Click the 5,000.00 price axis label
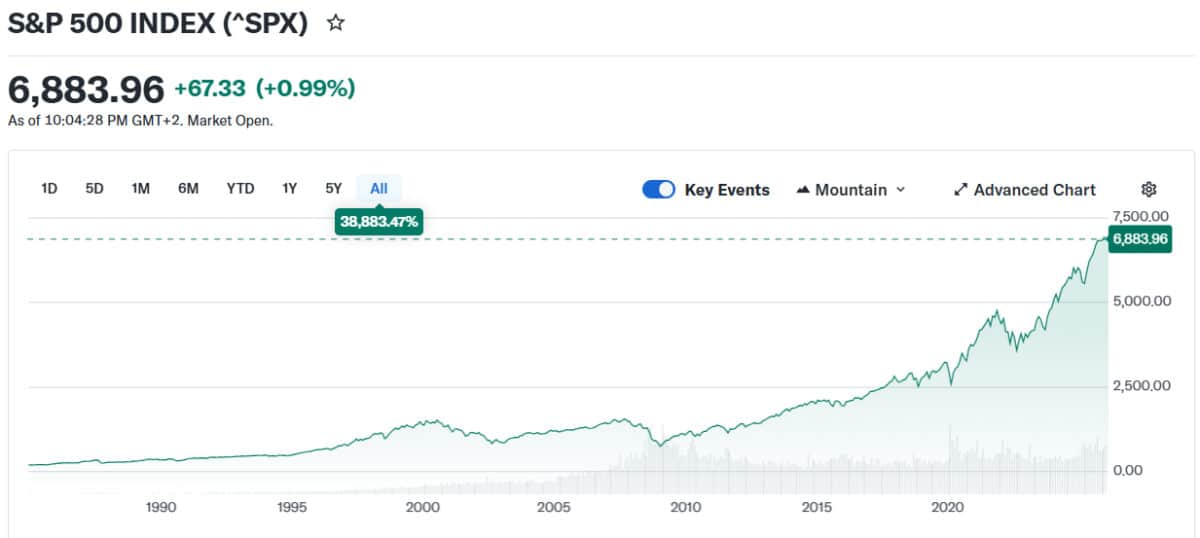The image size is (1200, 538). coord(1141,301)
